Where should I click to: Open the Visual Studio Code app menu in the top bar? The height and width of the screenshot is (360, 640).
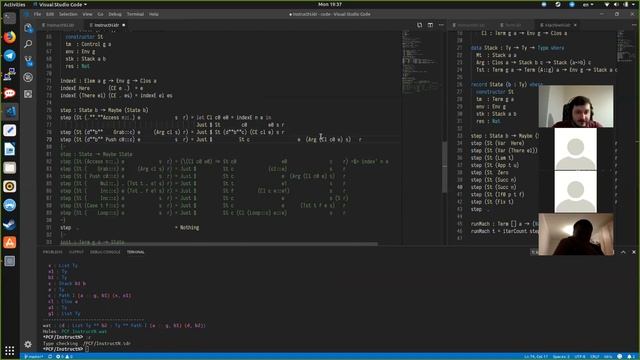coord(60,4)
